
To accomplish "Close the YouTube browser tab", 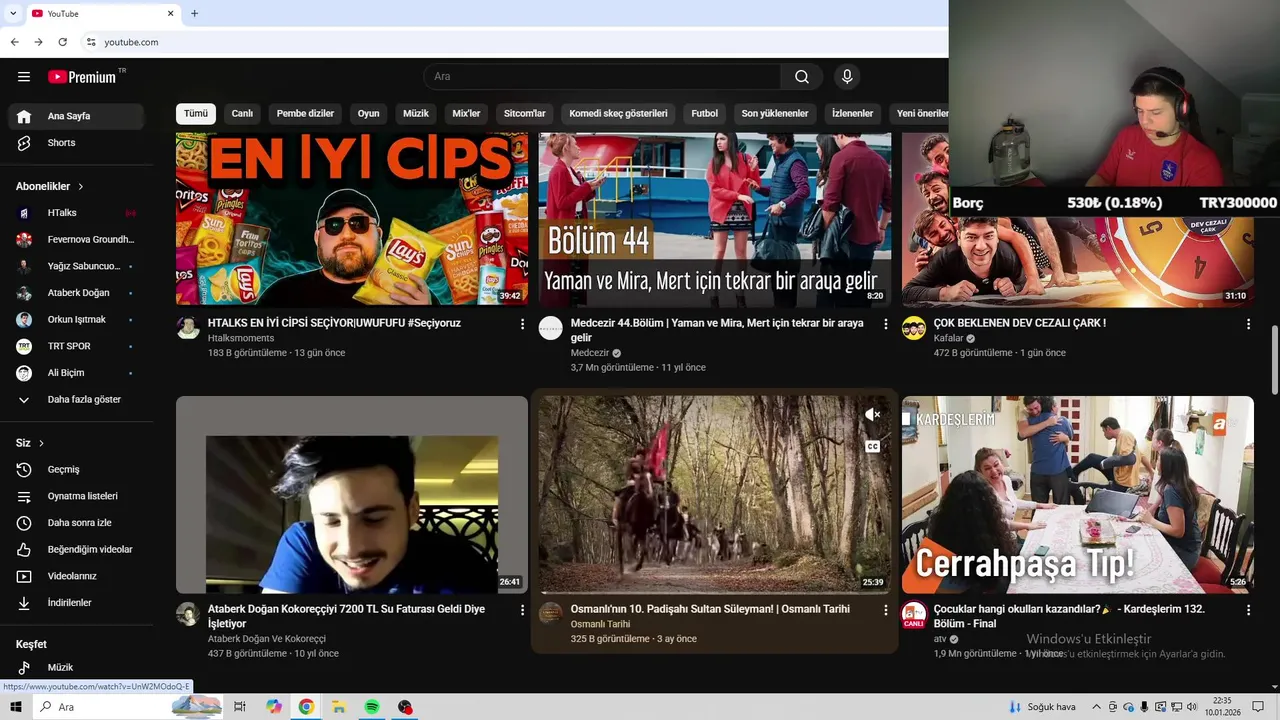I will [170, 13].
